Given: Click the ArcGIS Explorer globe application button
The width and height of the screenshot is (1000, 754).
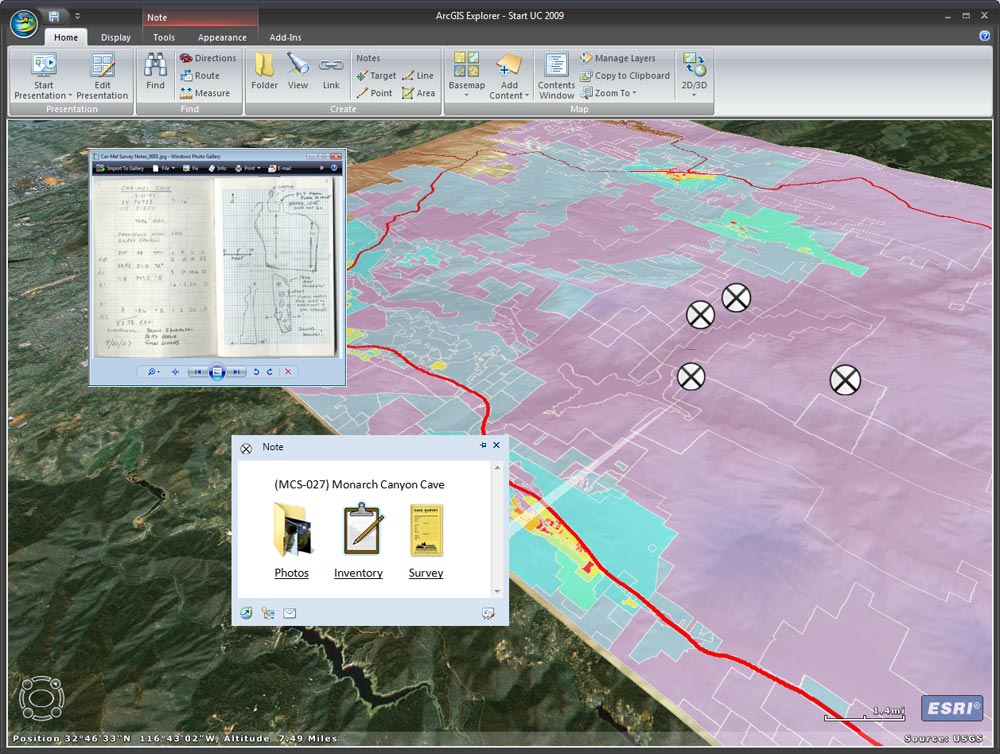Looking at the screenshot, I should [24, 23].
